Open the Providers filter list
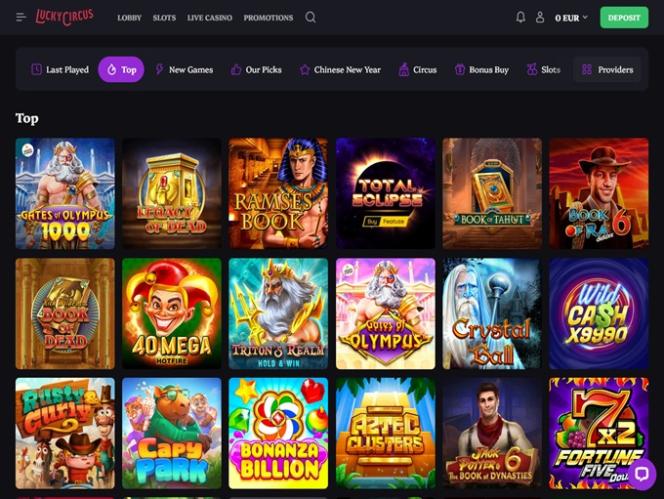The height and width of the screenshot is (499, 664). (607, 69)
